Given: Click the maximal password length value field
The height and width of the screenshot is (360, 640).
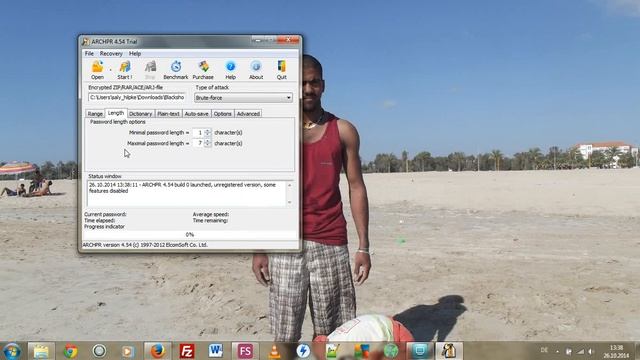Looking at the screenshot, I should [x=198, y=143].
